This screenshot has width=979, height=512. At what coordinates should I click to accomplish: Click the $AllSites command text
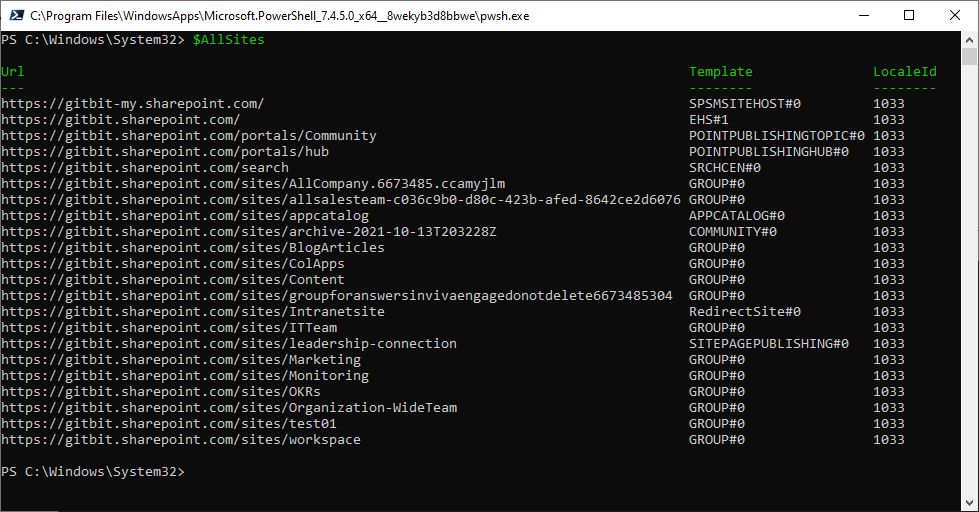(x=229, y=39)
